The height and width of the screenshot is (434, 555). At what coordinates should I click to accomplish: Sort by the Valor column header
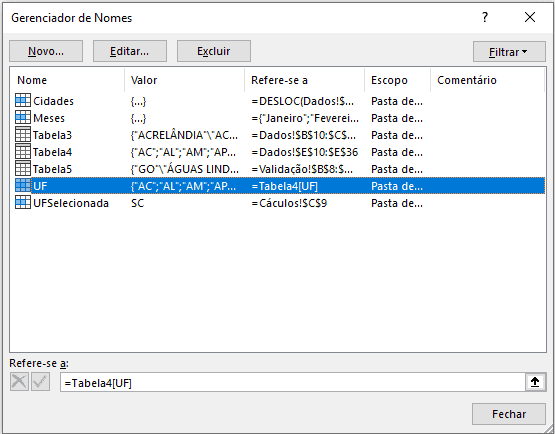184,80
